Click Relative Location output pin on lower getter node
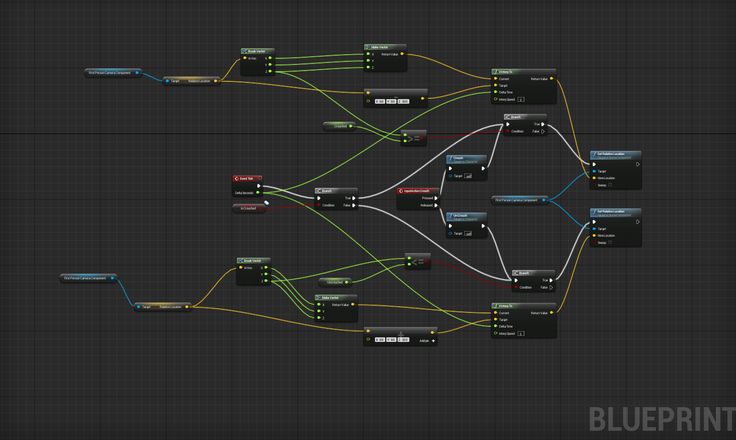 (x=187, y=307)
